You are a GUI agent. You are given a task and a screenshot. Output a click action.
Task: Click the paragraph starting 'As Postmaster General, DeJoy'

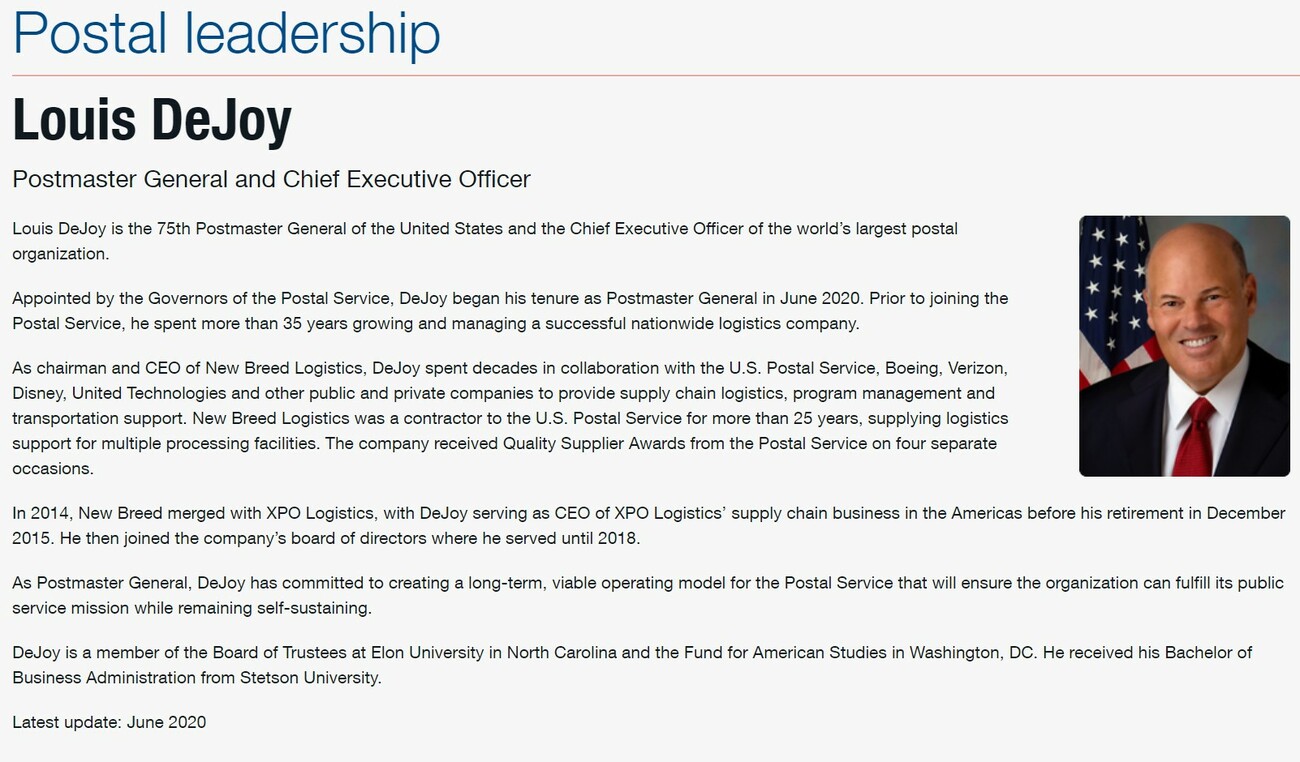click(x=648, y=595)
